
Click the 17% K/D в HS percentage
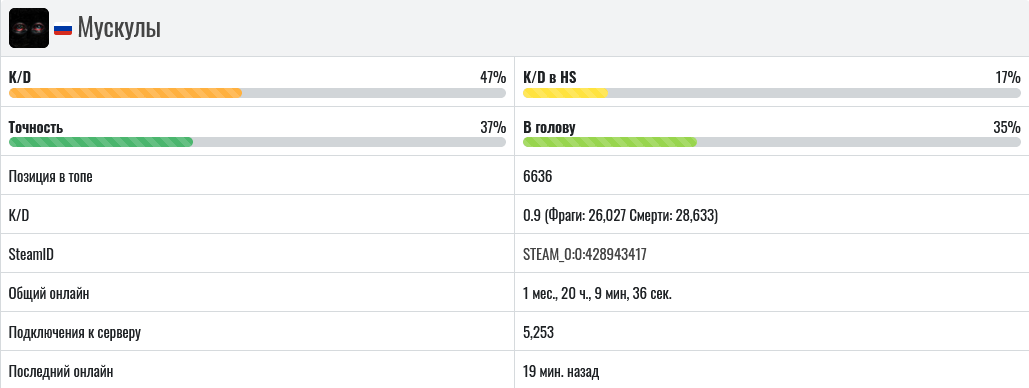1008,77
